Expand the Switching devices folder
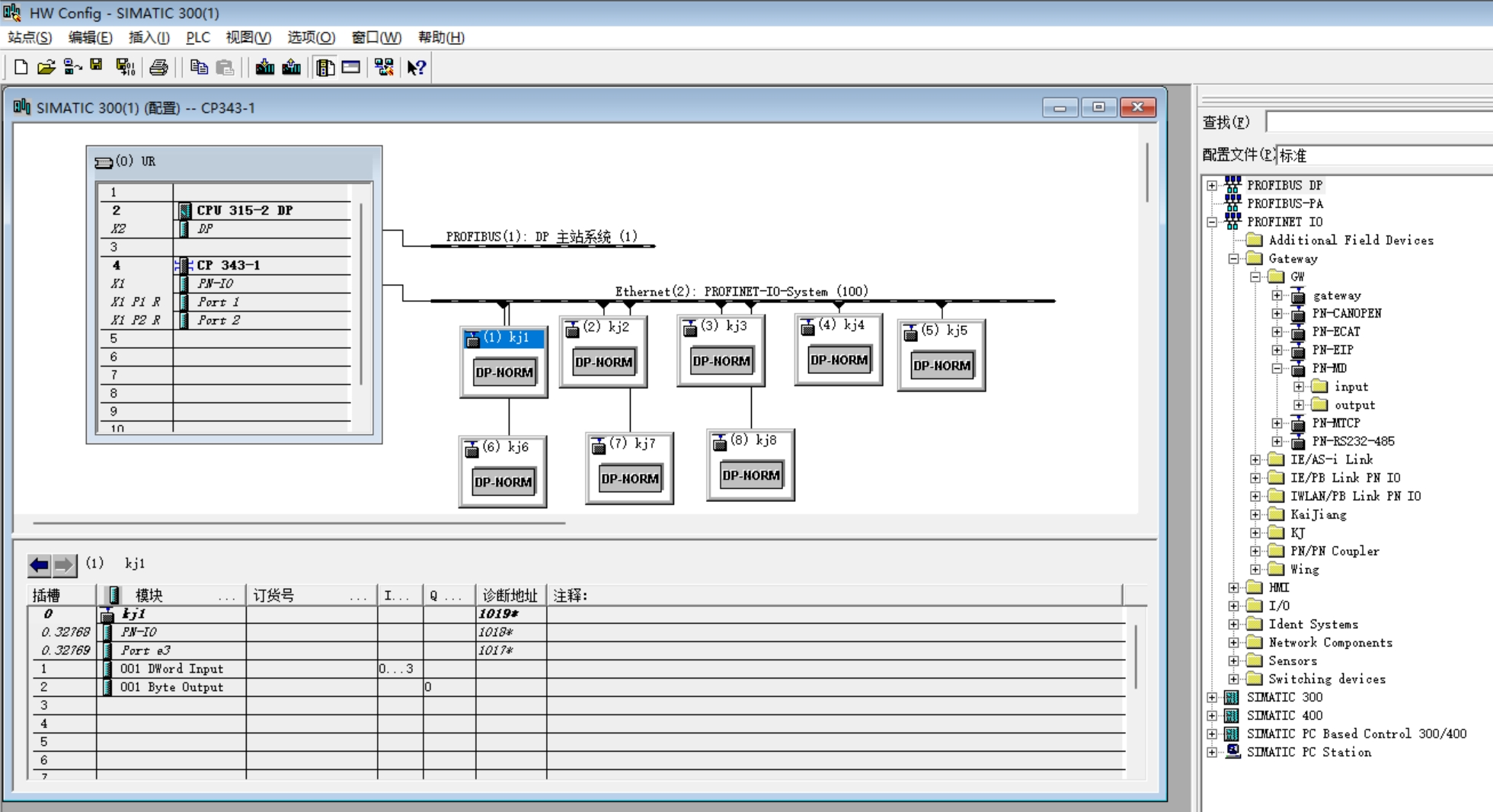The width and height of the screenshot is (1493, 812). 1233,679
